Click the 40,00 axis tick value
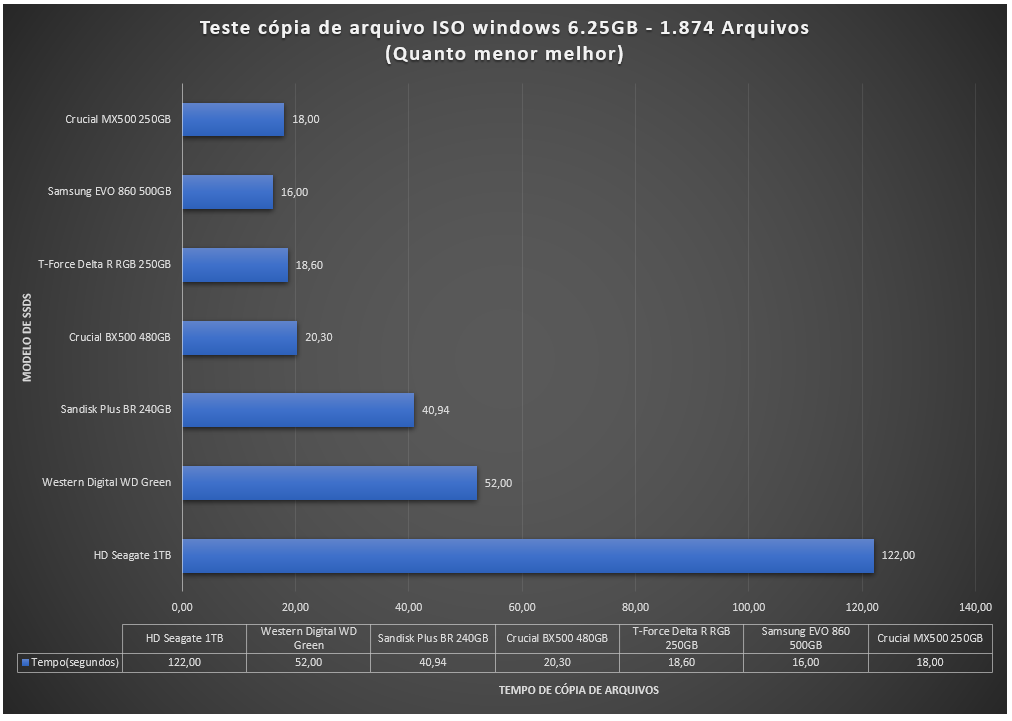This screenshot has width=1012, height=721. tap(409, 607)
